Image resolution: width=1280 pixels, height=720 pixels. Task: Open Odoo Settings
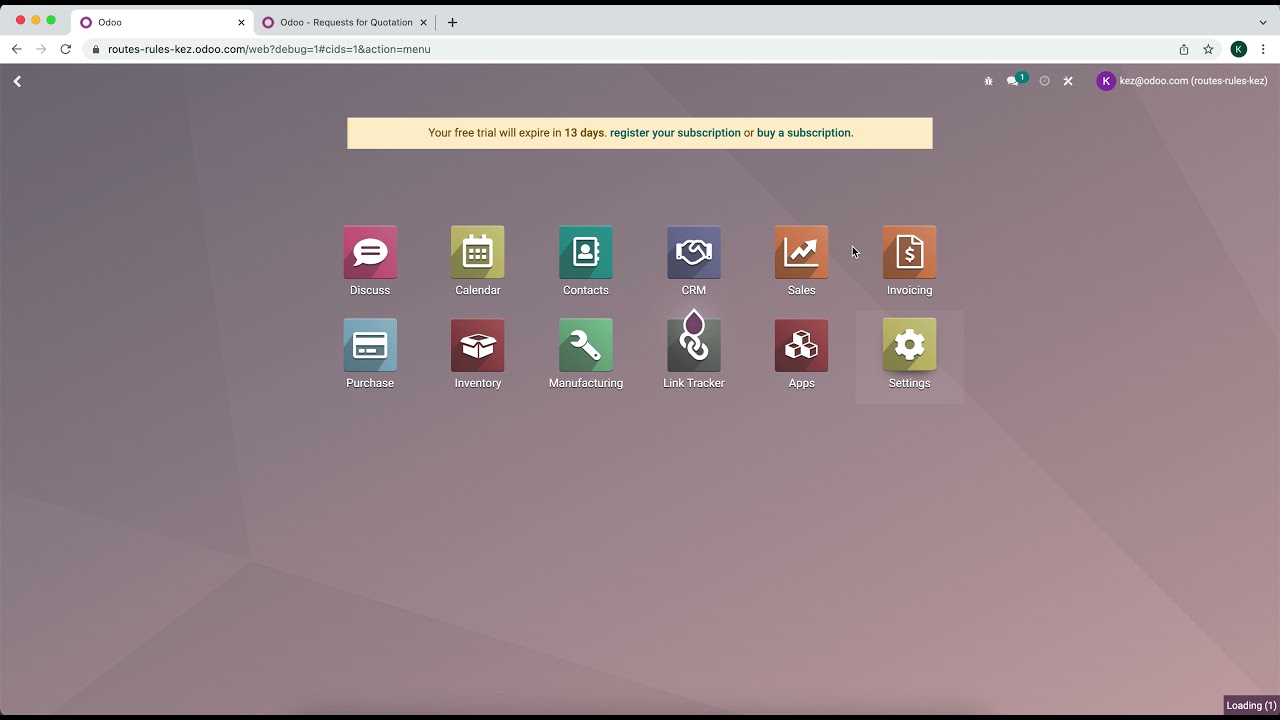(x=910, y=354)
